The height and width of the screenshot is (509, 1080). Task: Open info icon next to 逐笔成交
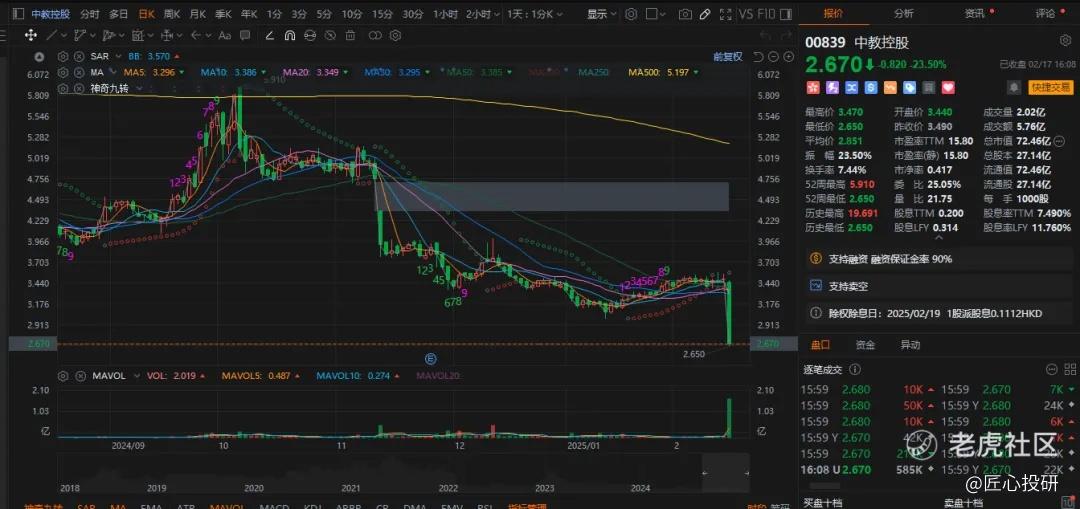(x=855, y=370)
